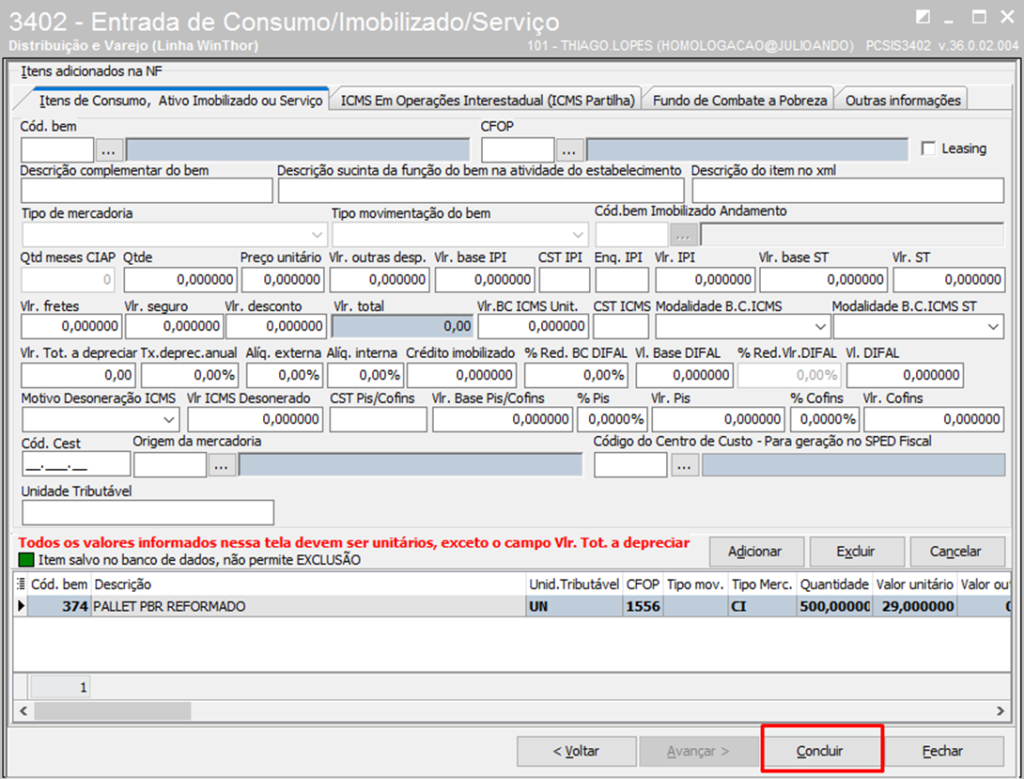Select the Outras informações tab

(903, 100)
